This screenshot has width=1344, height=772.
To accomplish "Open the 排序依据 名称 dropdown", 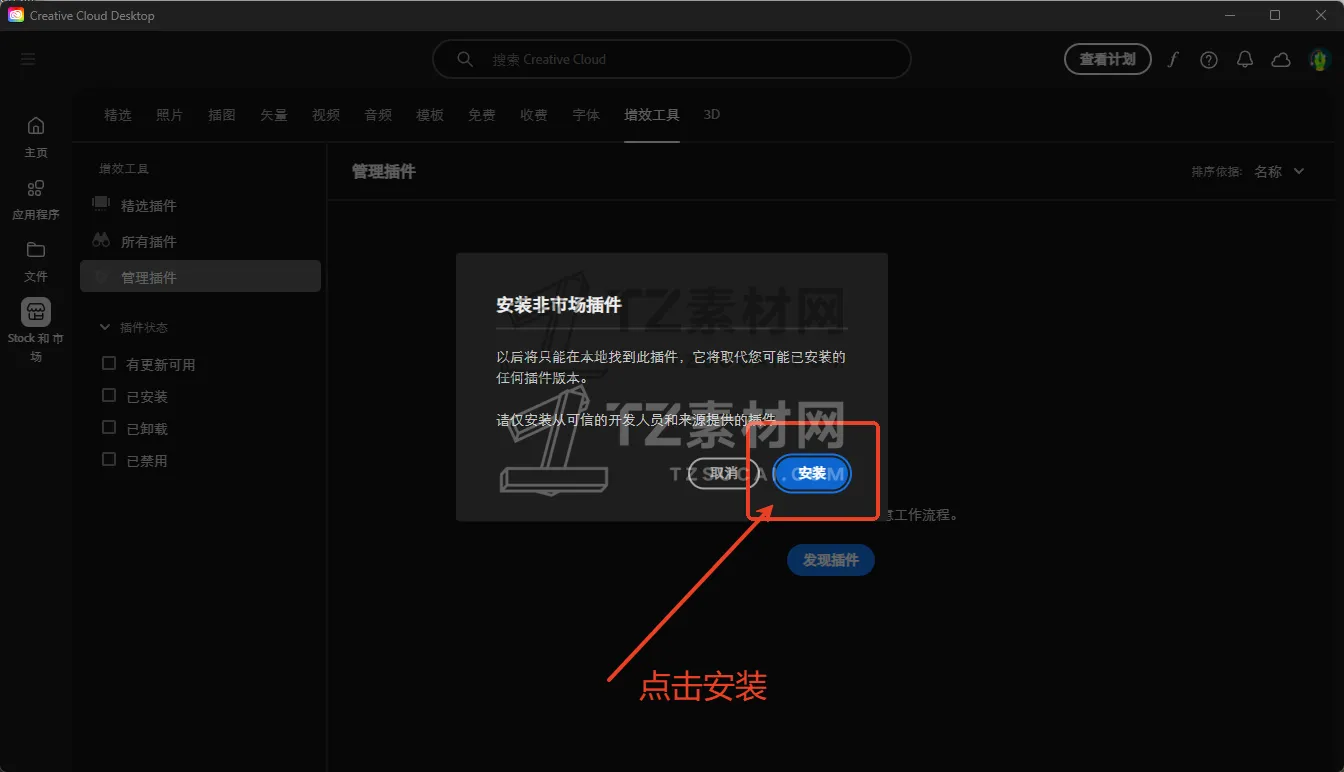I will click(x=1279, y=171).
